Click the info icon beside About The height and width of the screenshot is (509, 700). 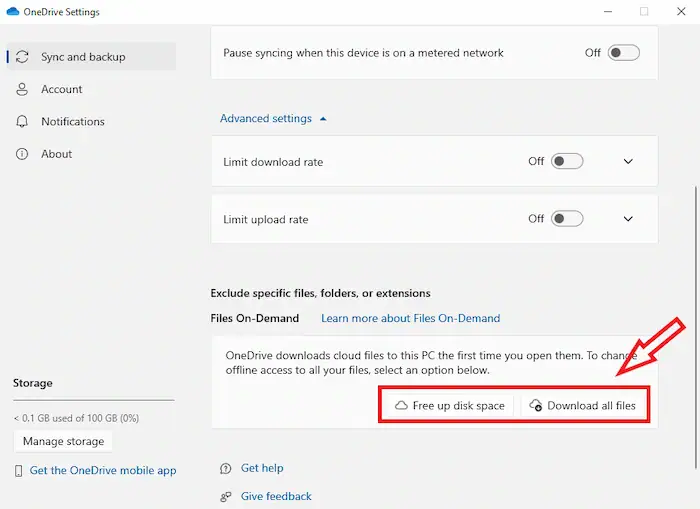pyautogui.click(x=22, y=154)
